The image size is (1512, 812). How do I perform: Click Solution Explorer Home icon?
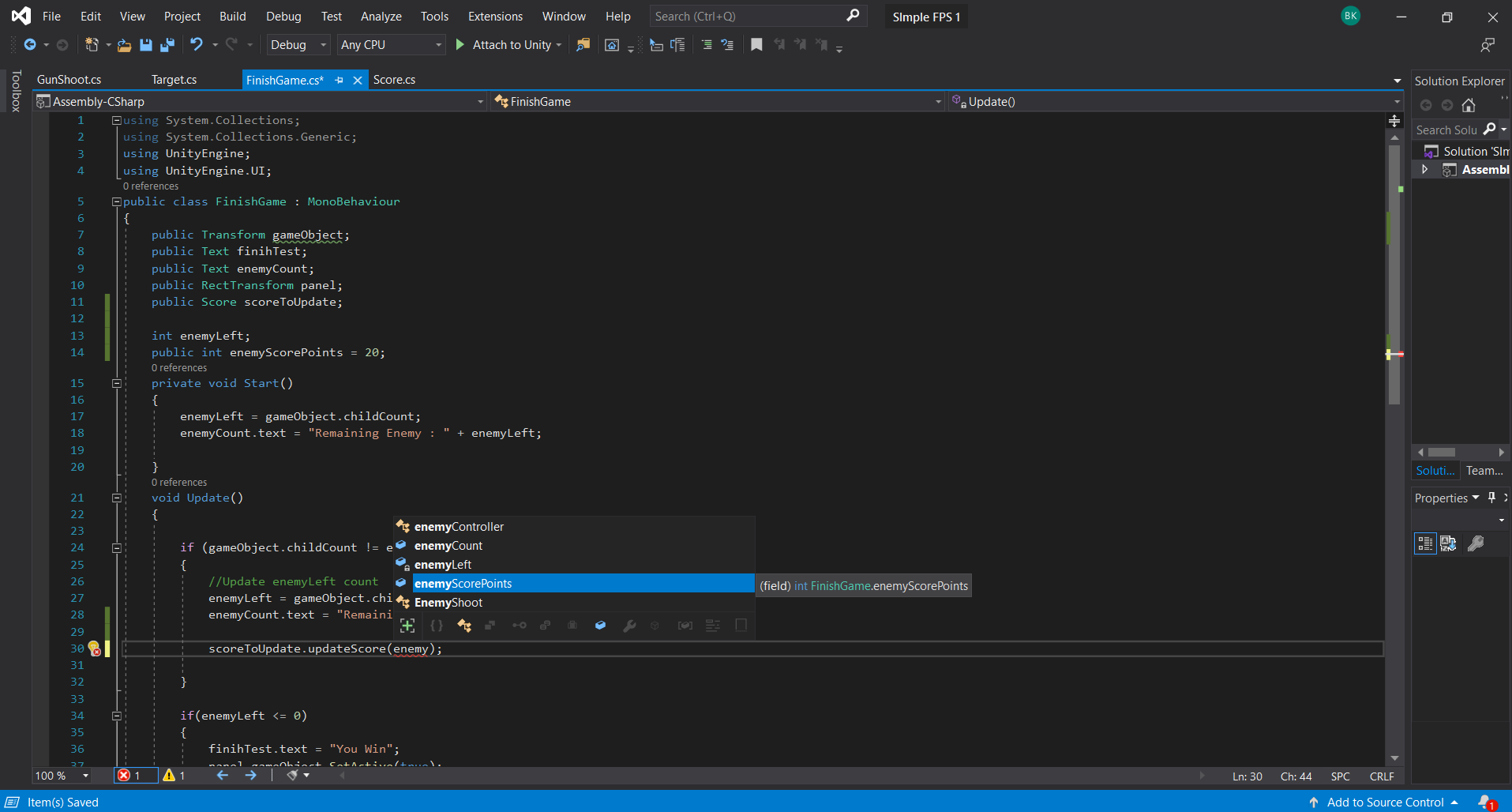tap(1469, 105)
